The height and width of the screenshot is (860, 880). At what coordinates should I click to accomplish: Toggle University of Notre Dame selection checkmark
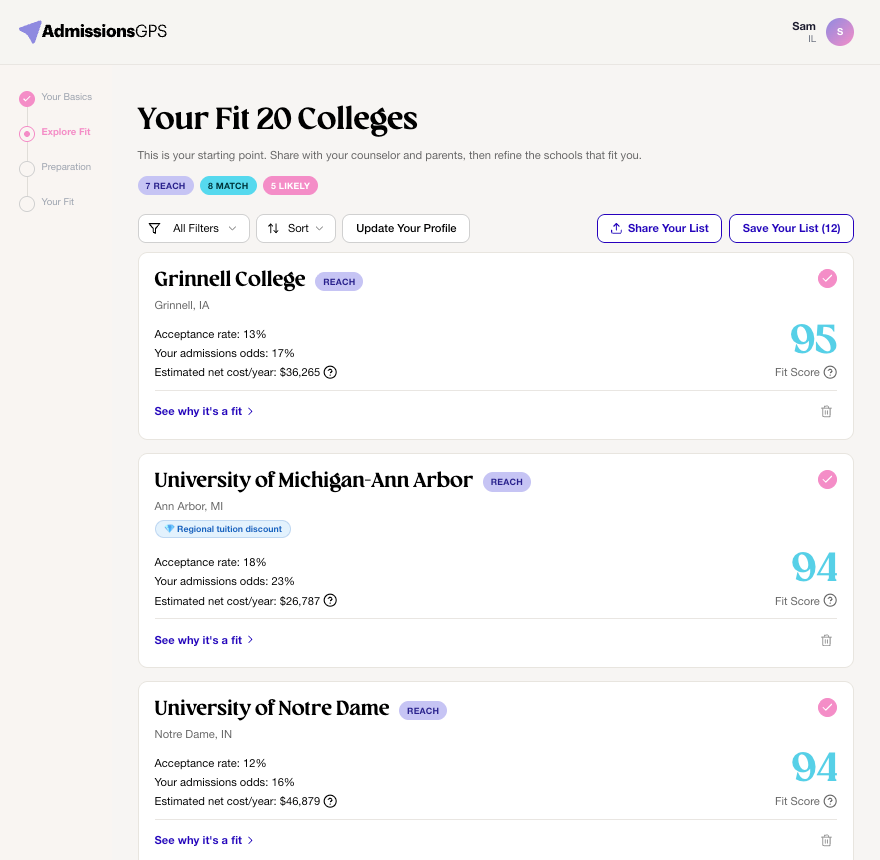pyautogui.click(x=827, y=707)
